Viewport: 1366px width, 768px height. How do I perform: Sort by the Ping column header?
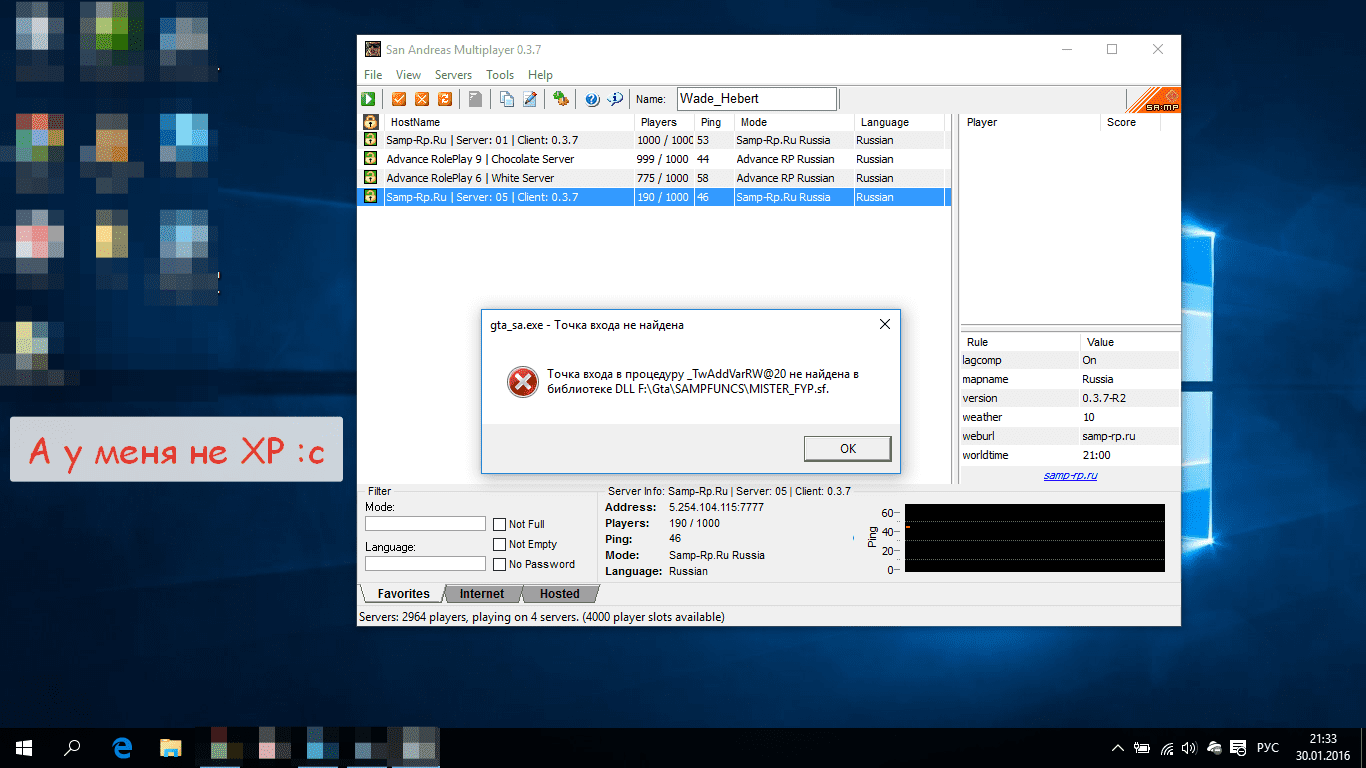[714, 122]
